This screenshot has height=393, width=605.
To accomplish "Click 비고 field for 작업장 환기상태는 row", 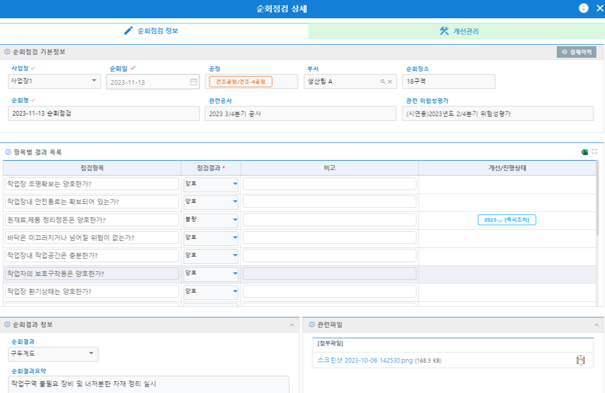I will pyautogui.click(x=330, y=291).
